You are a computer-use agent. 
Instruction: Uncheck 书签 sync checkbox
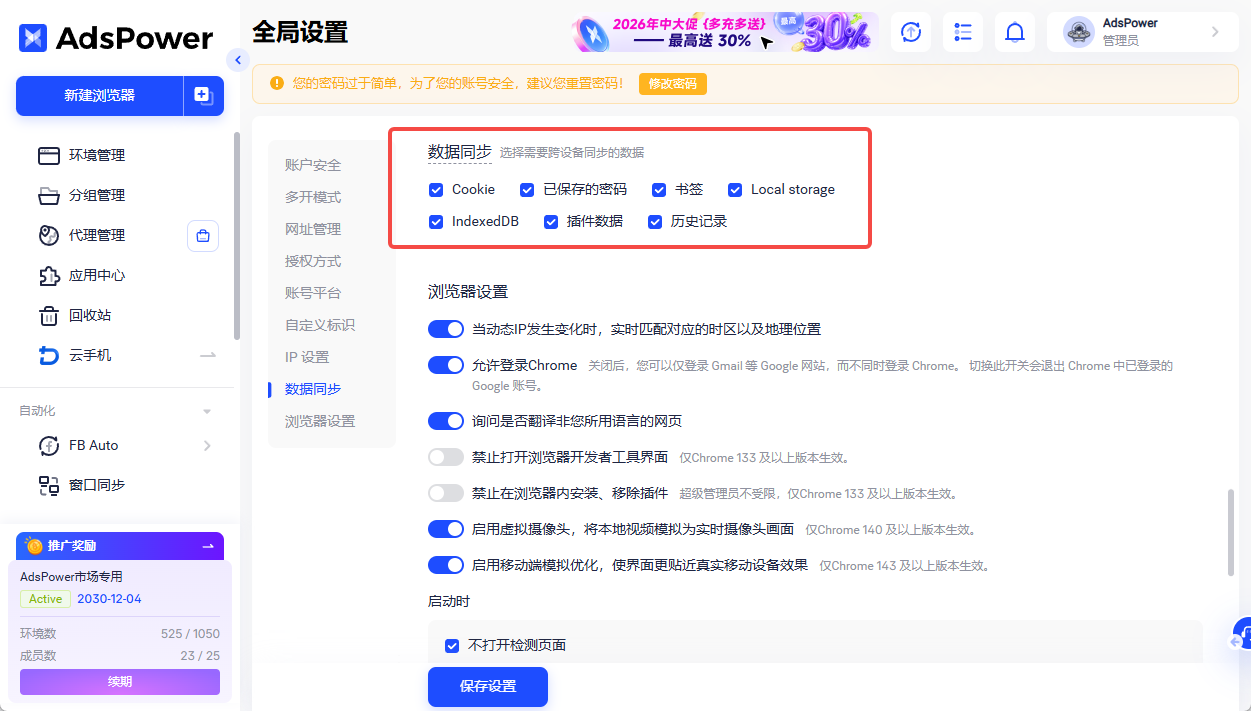click(659, 189)
